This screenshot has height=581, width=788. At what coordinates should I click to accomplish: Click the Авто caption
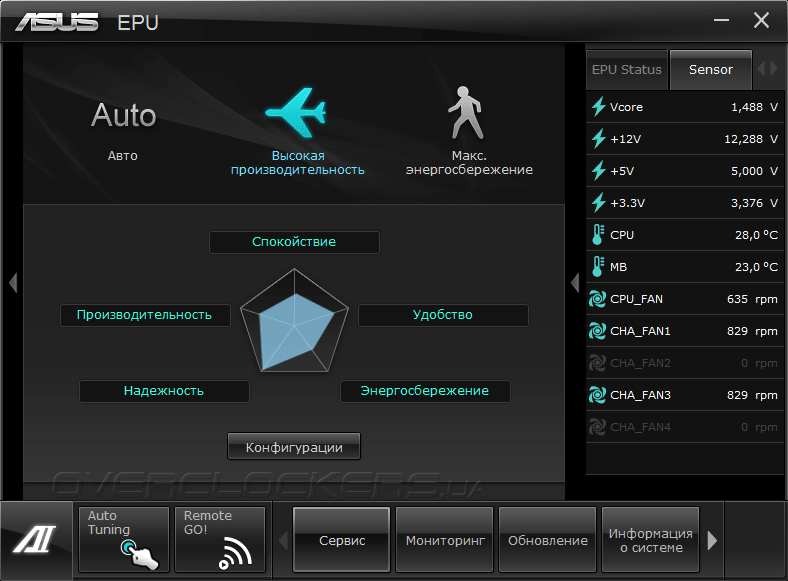click(x=123, y=156)
